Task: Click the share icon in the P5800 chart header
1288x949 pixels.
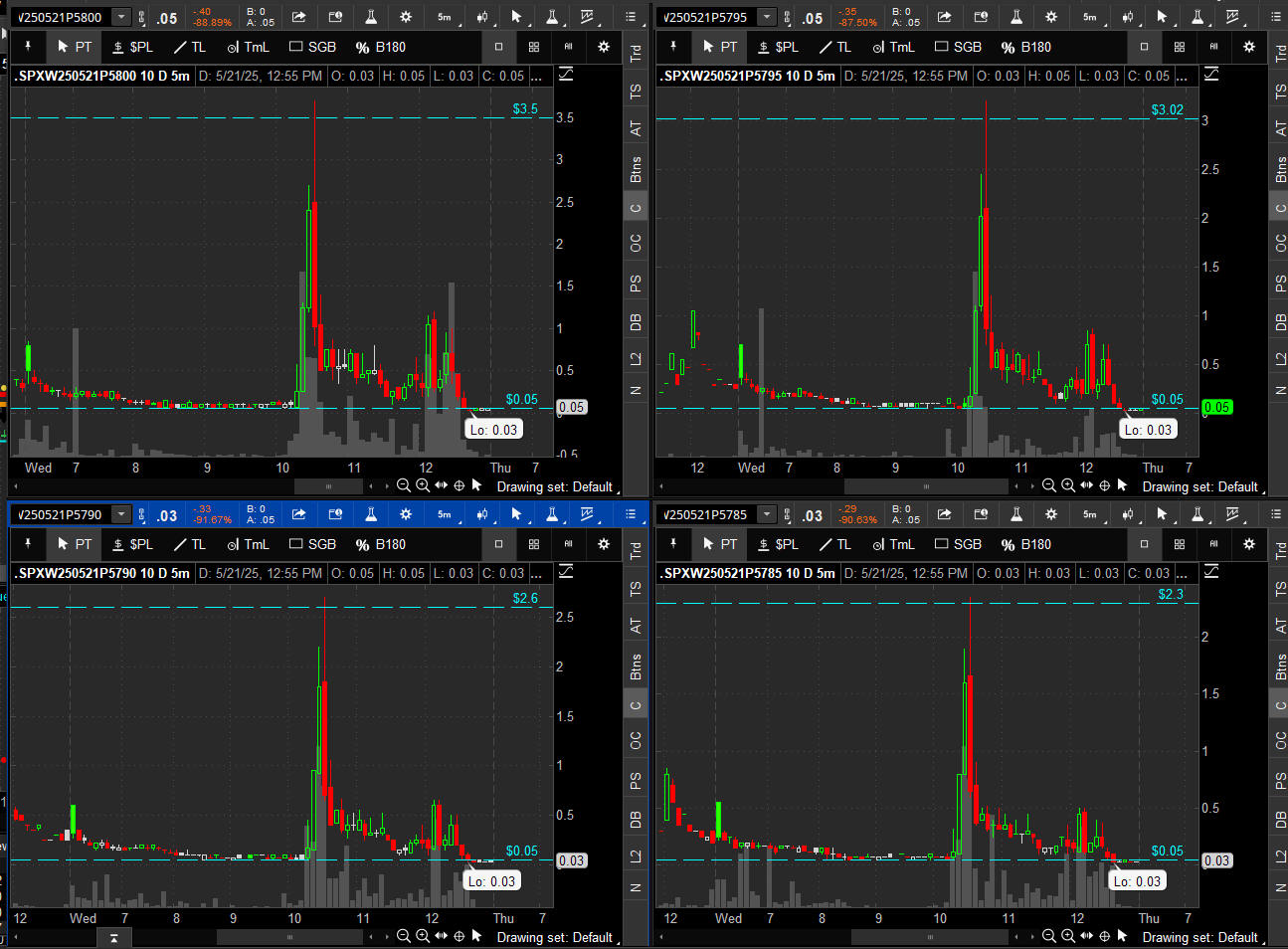Action: click(x=298, y=17)
